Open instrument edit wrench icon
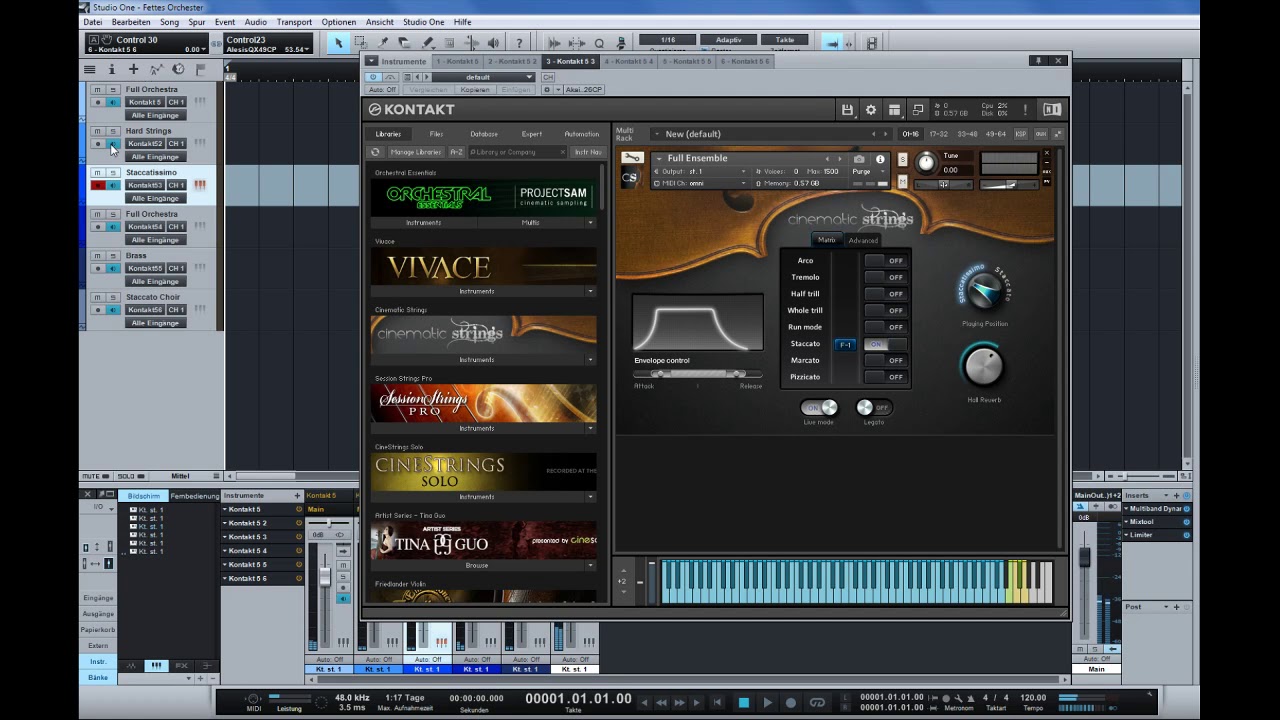The width and height of the screenshot is (1280, 720). click(632, 158)
